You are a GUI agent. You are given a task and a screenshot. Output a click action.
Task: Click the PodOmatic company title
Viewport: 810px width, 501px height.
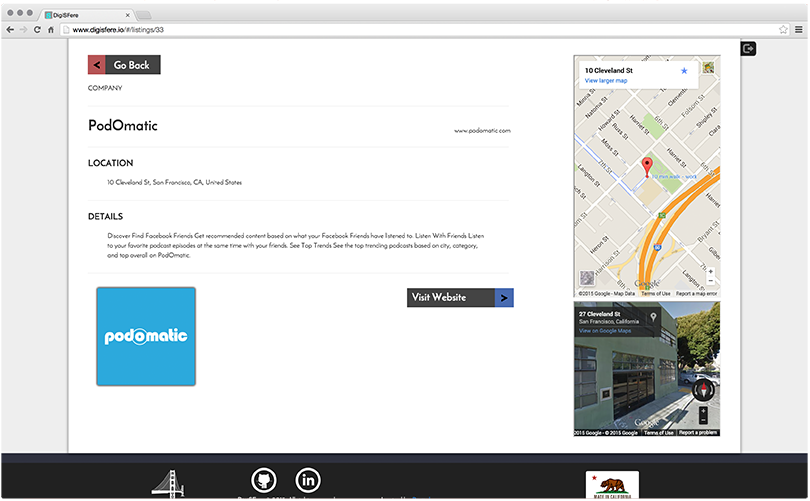pyautogui.click(x=123, y=126)
